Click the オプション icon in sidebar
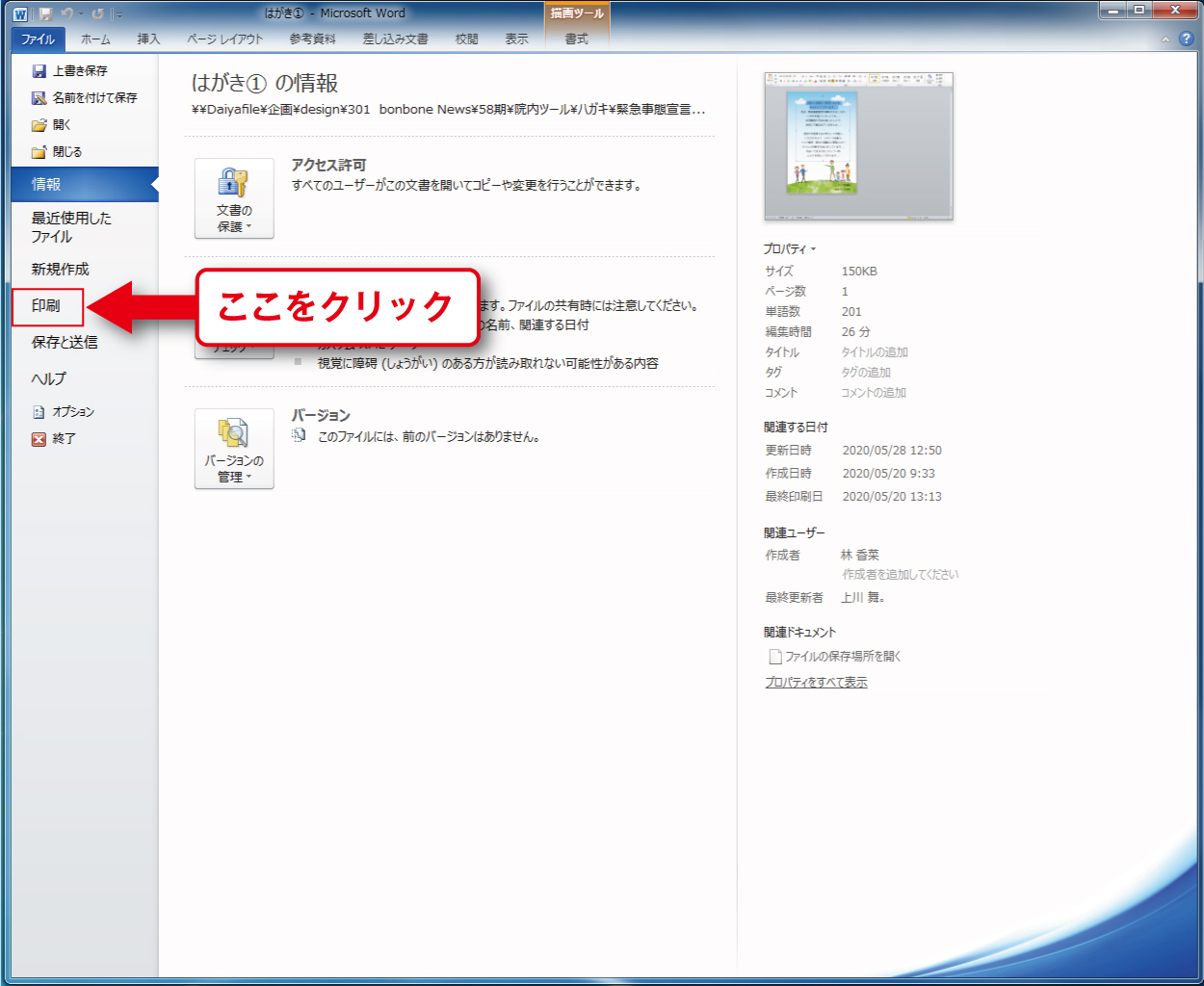The height and width of the screenshot is (986, 1204). (x=39, y=412)
